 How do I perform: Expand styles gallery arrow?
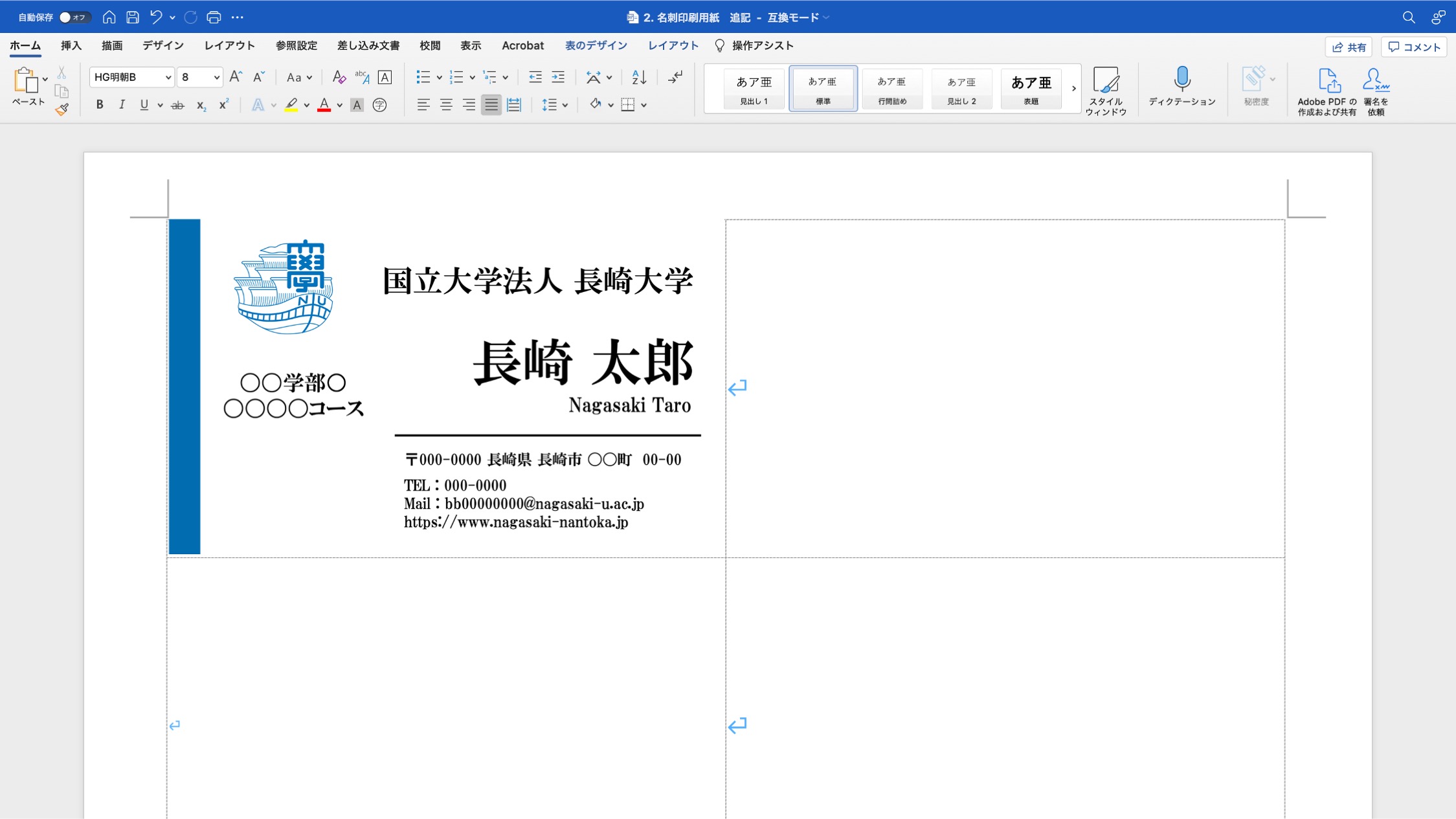pos(1073,89)
